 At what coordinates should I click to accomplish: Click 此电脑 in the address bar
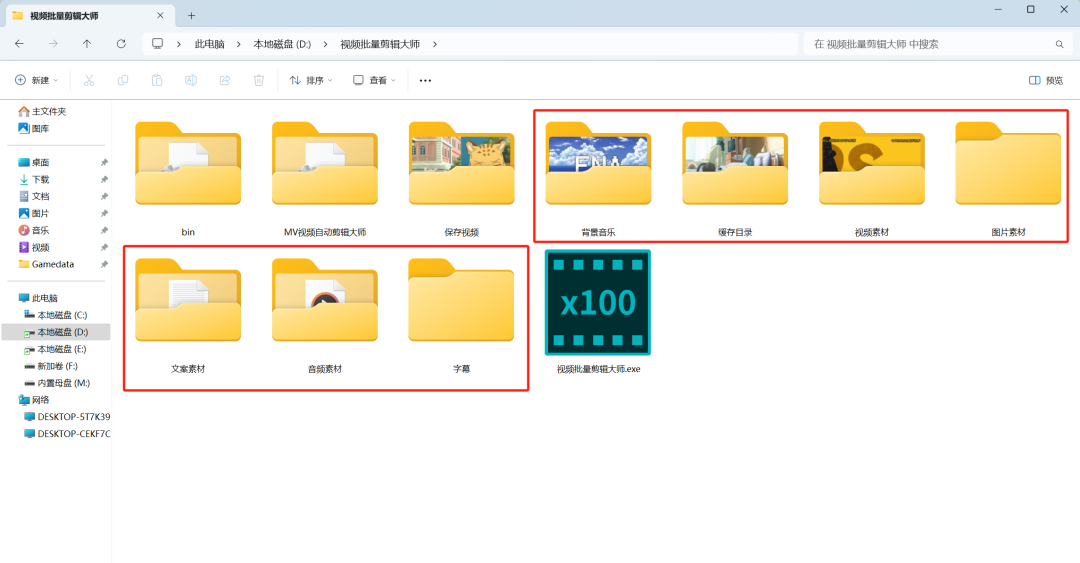click(x=209, y=44)
